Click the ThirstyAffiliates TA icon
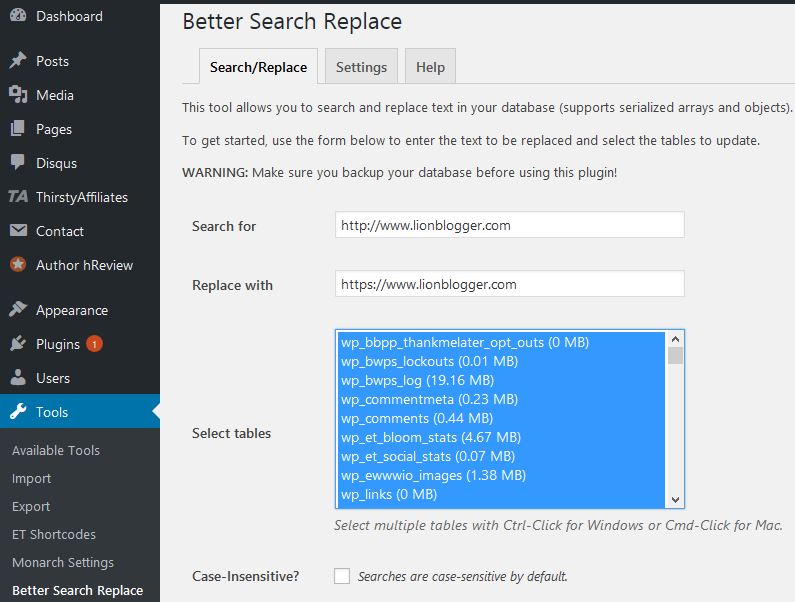 (x=18, y=197)
